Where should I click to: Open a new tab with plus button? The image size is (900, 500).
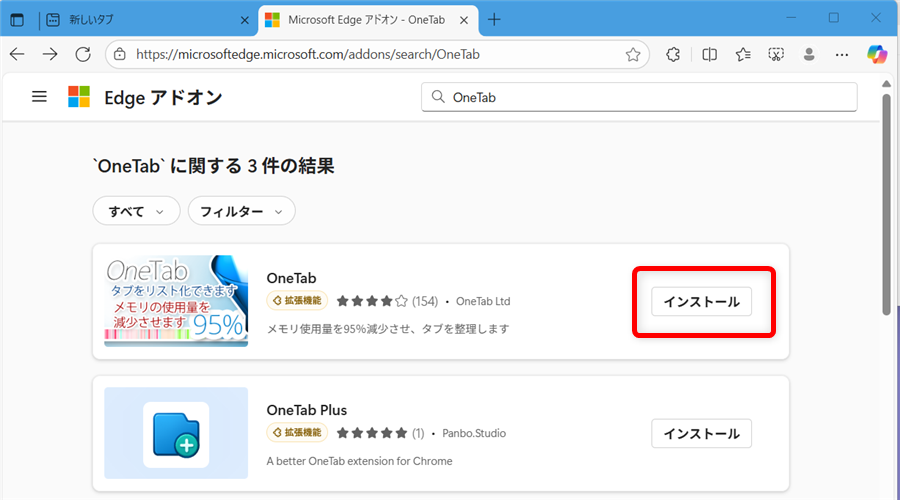494,20
